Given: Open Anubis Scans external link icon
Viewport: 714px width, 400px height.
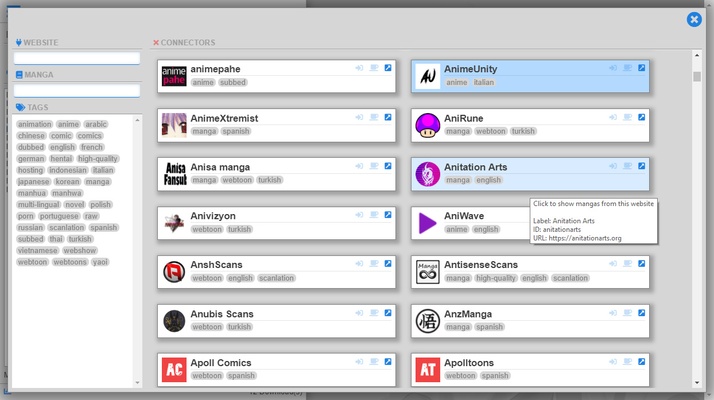Looking at the screenshot, I should [388, 313].
